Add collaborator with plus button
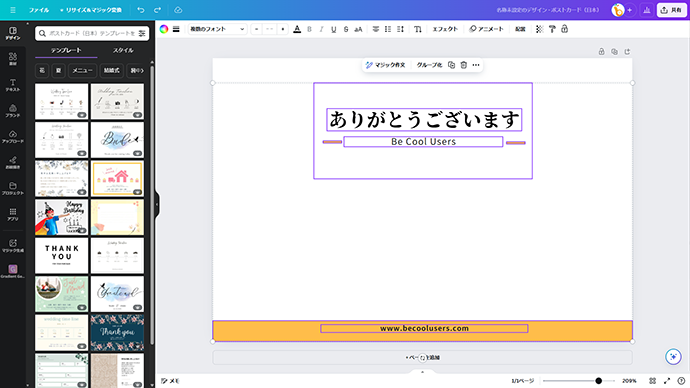The width and height of the screenshot is (690, 388). click(630, 10)
